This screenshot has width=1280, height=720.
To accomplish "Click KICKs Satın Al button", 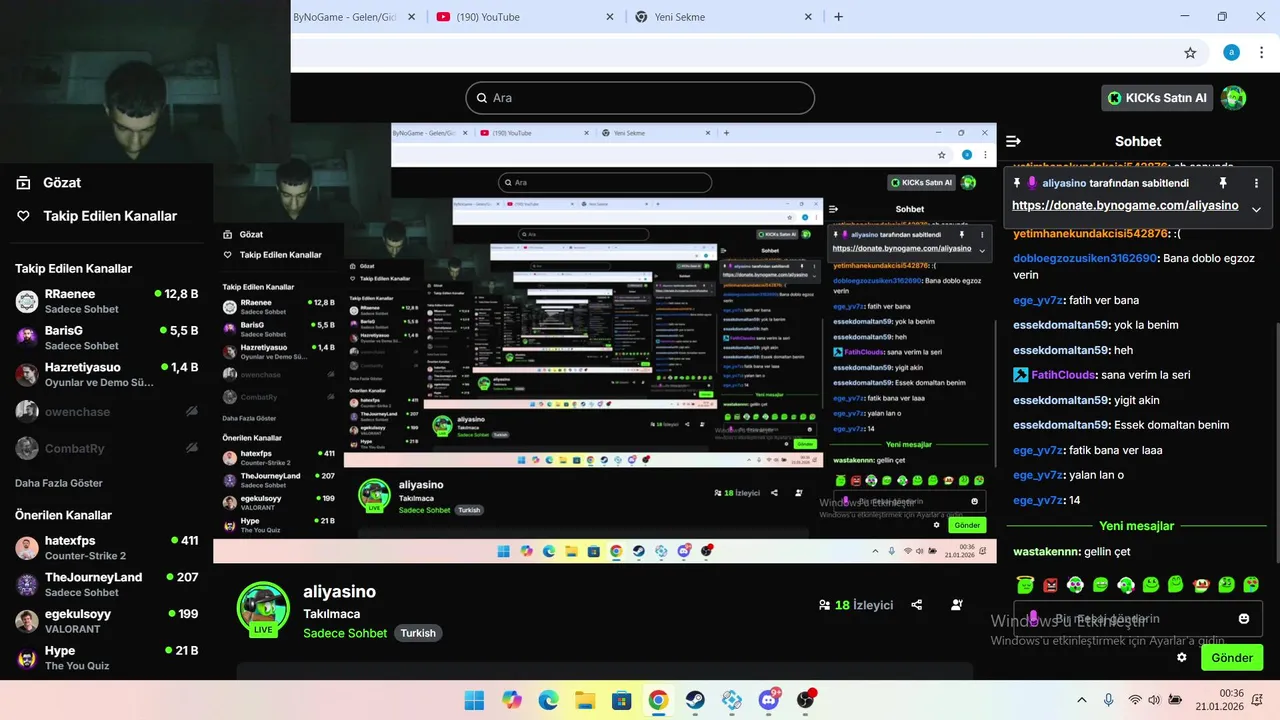I will click(x=1156, y=98).
